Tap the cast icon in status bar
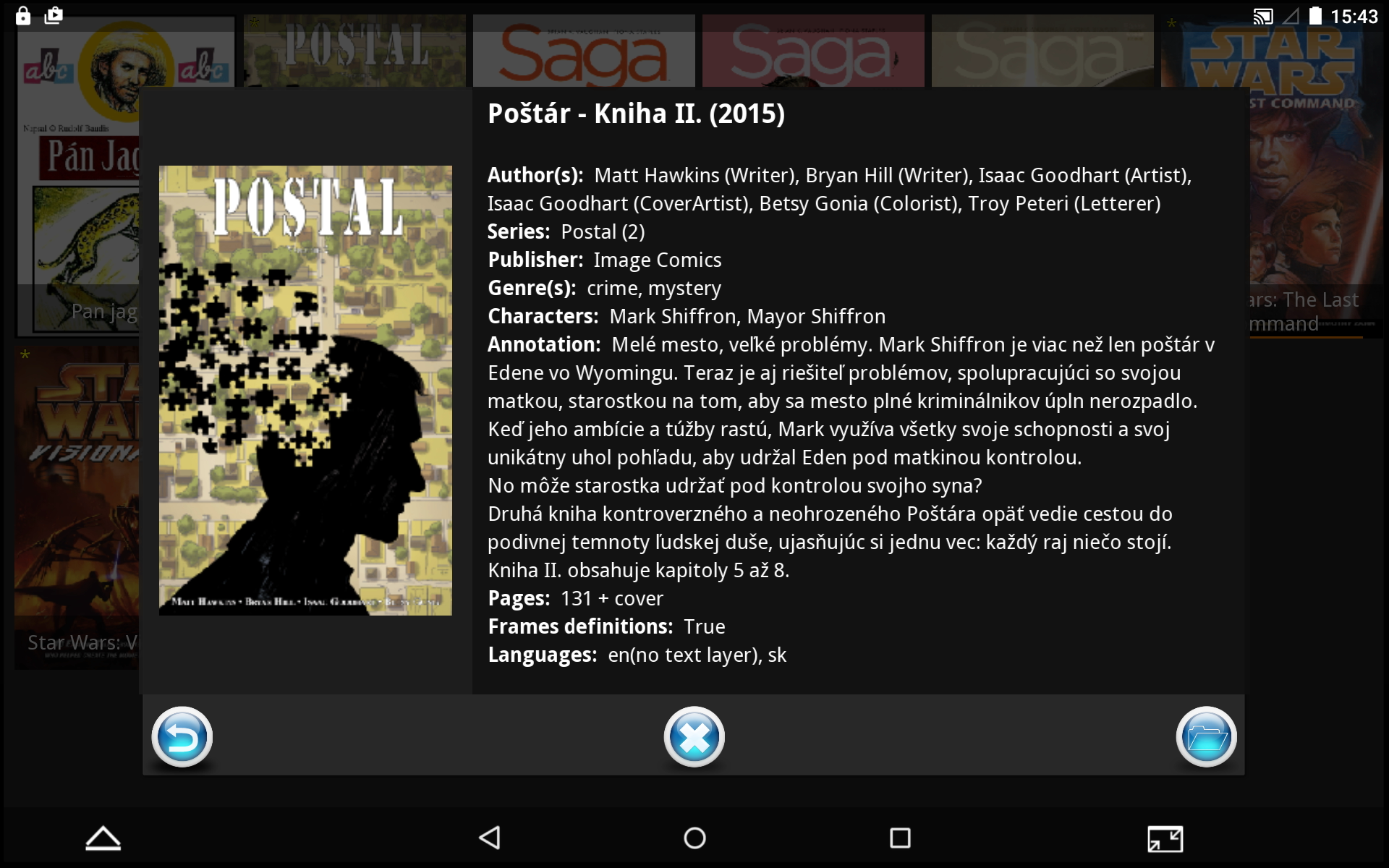 [1263, 16]
